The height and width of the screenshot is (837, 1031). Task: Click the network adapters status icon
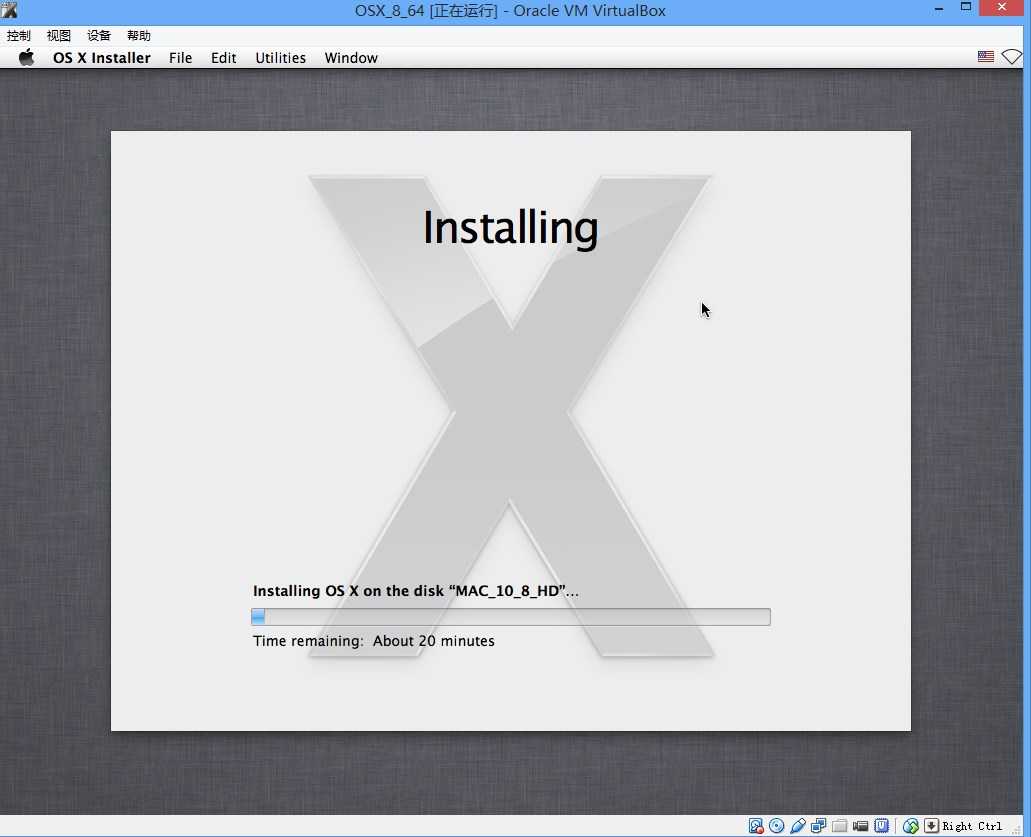(x=819, y=826)
